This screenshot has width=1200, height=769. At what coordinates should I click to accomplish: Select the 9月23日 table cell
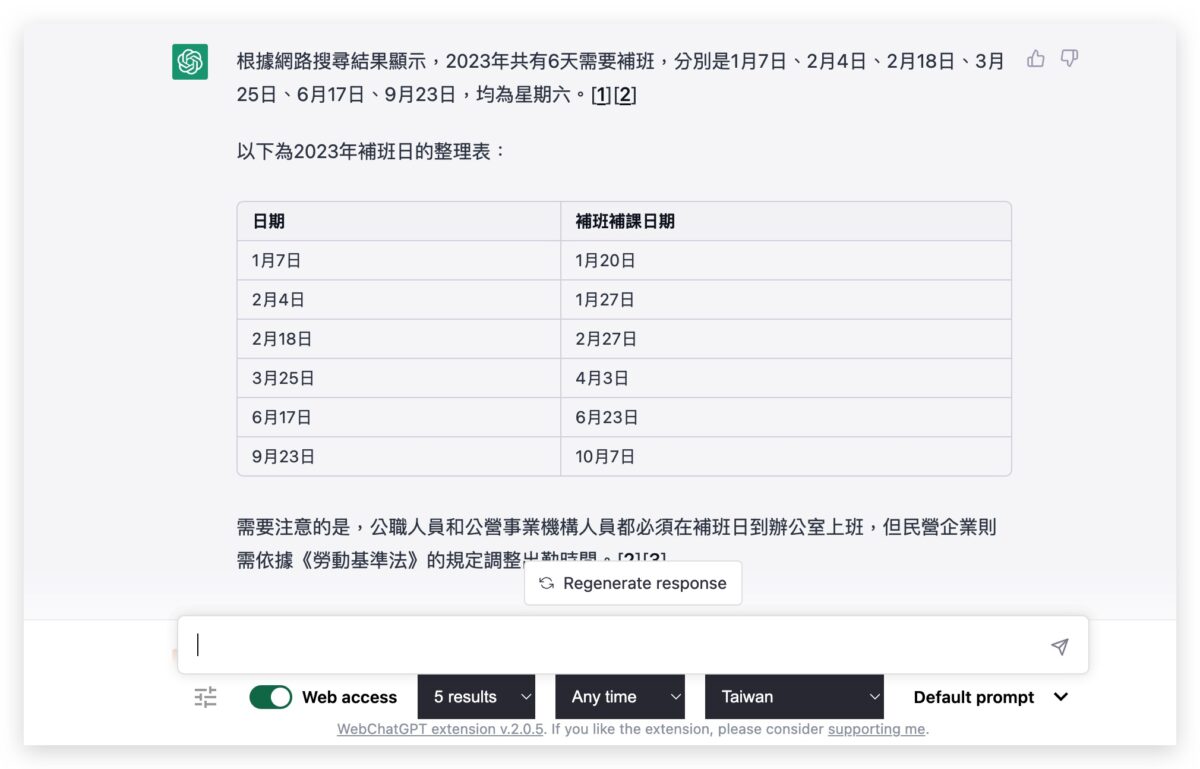(399, 456)
